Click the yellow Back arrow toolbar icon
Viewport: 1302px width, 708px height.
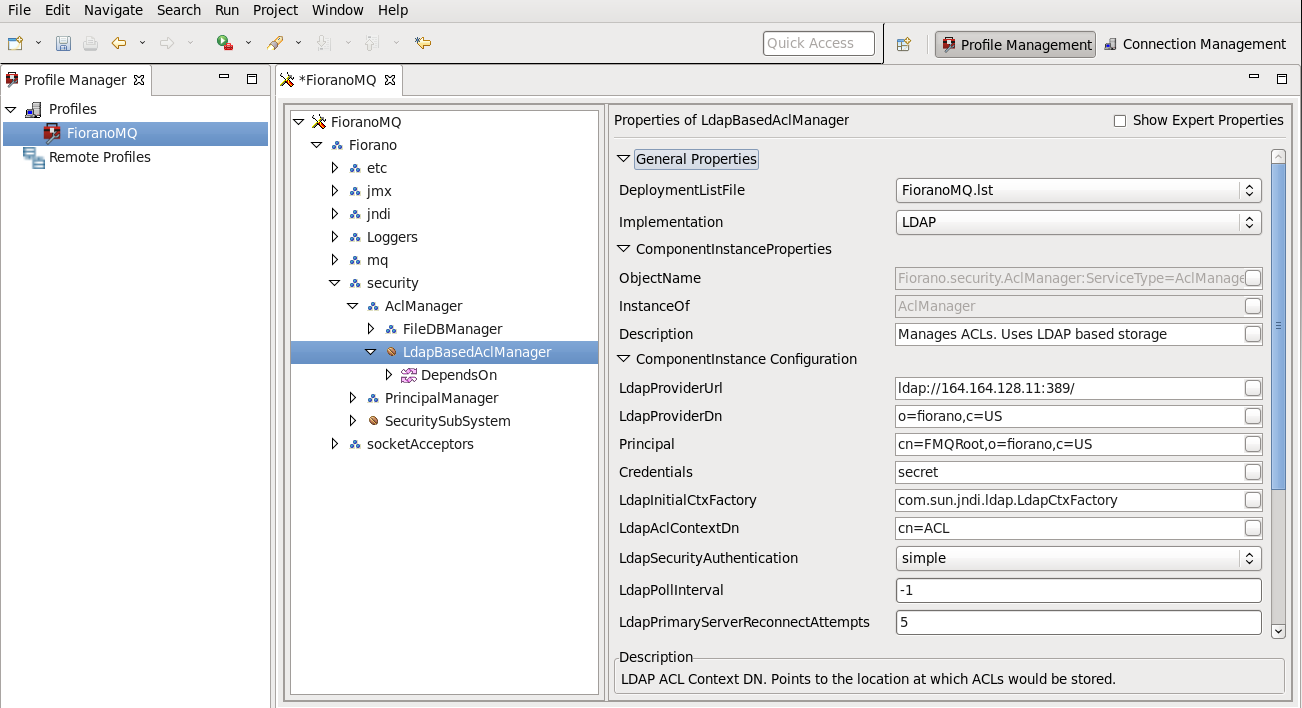point(119,43)
